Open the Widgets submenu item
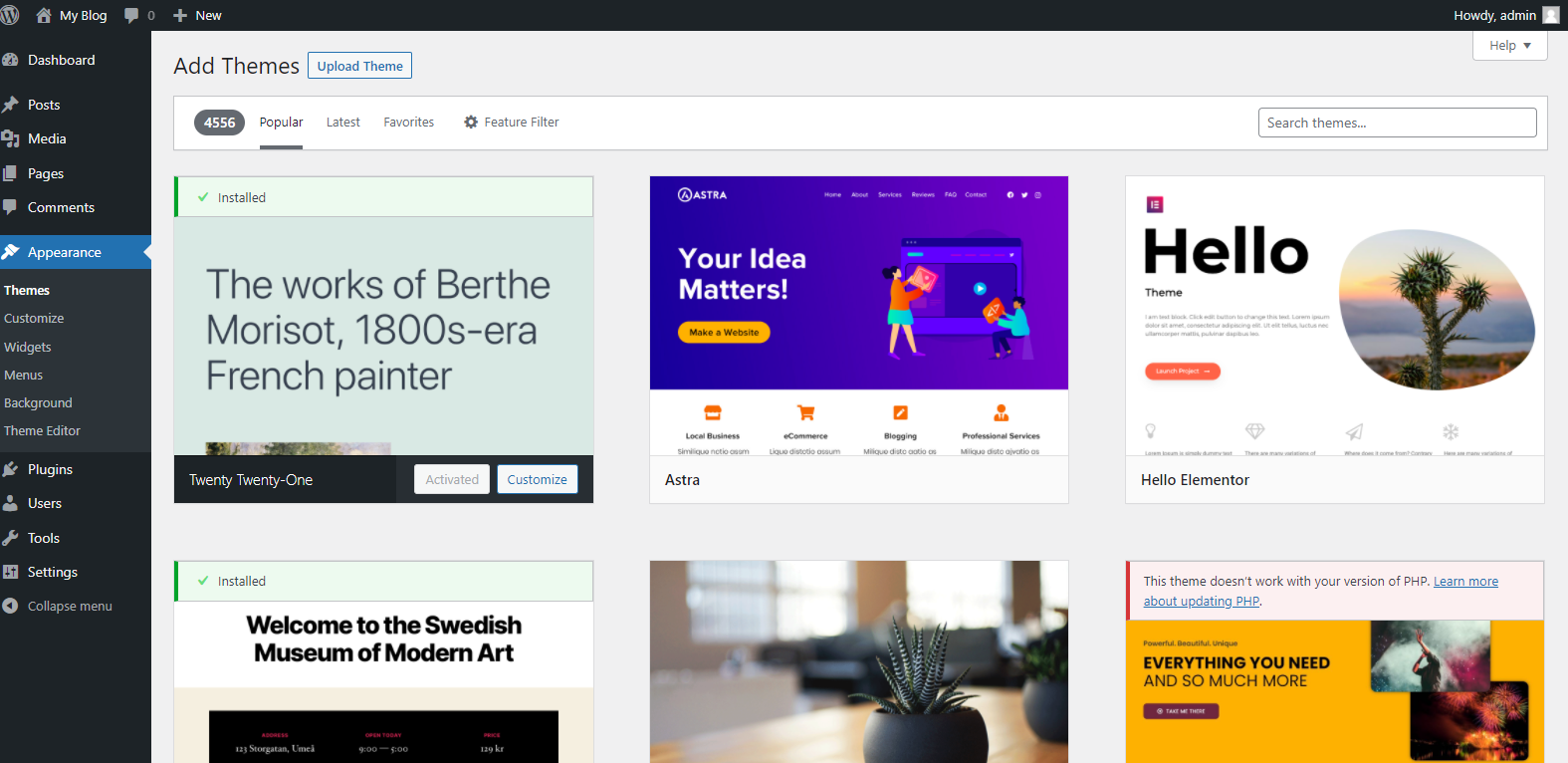1568x763 pixels. 28,347
